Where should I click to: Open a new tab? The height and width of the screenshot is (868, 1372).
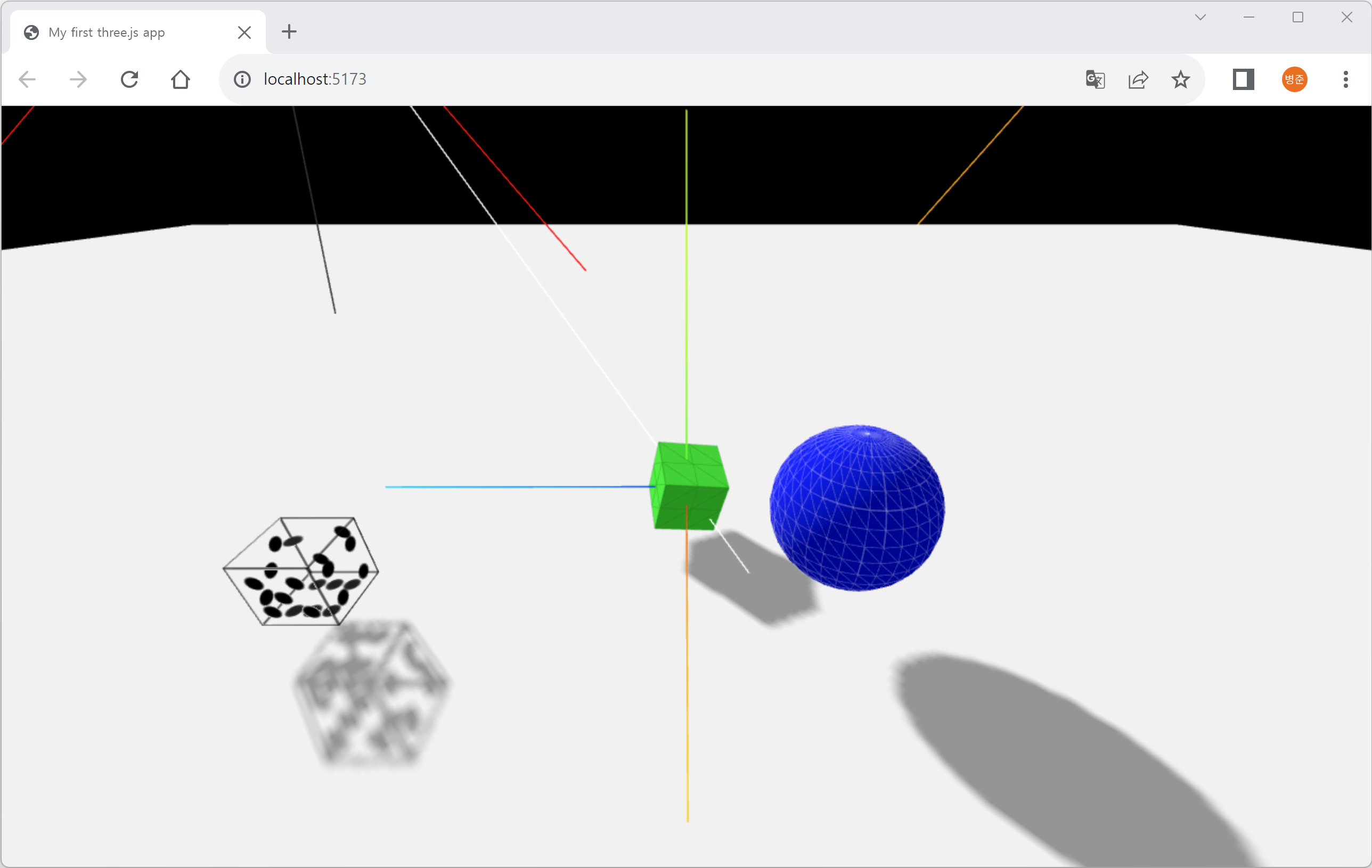pos(289,31)
